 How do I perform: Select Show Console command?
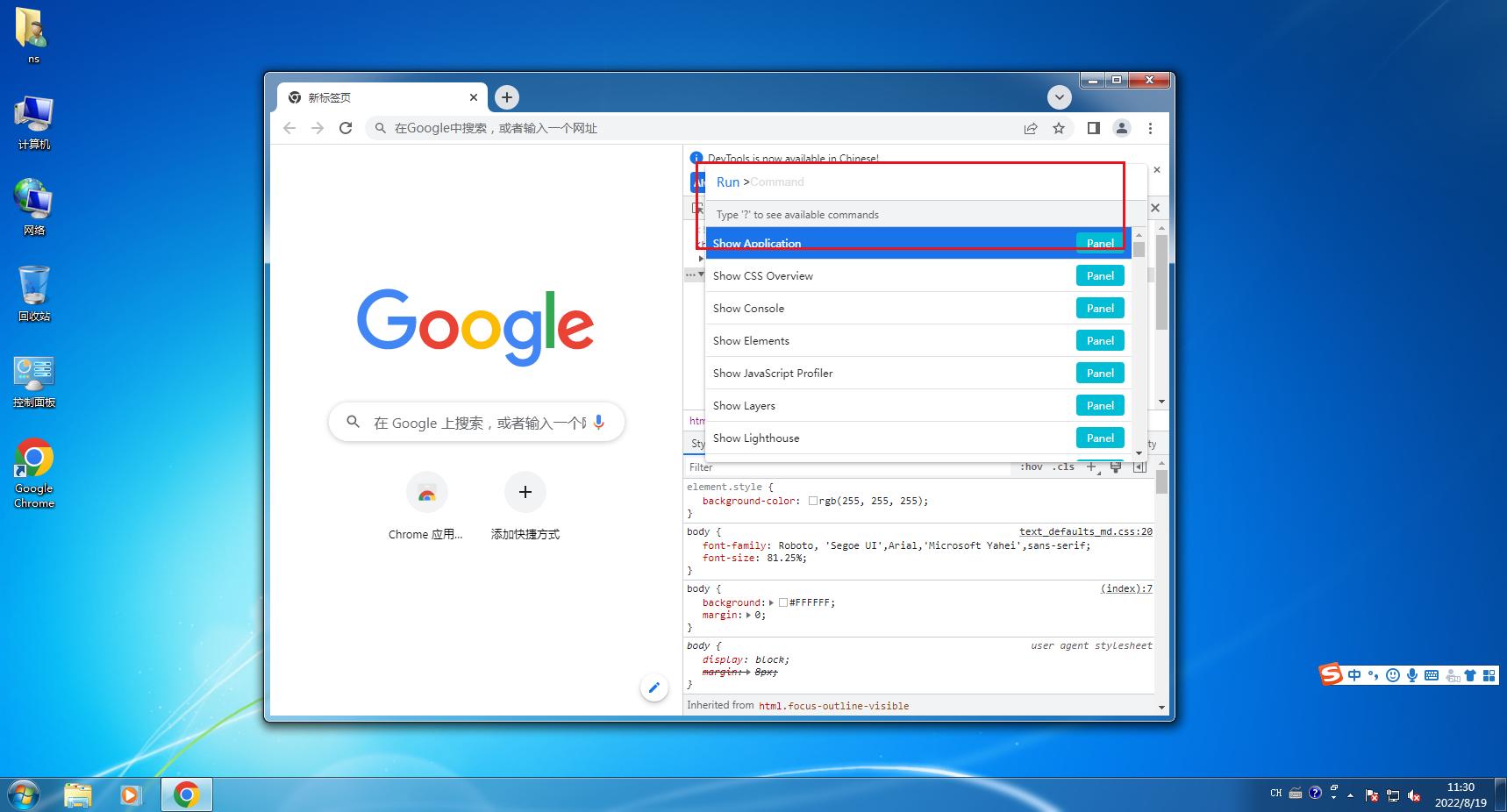coord(918,308)
